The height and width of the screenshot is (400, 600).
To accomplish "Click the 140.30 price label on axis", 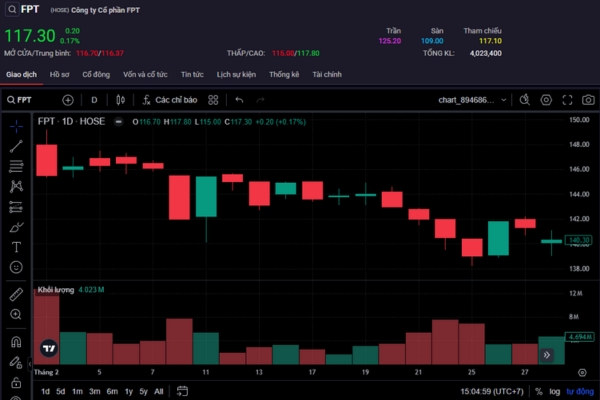I will [579, 240].
